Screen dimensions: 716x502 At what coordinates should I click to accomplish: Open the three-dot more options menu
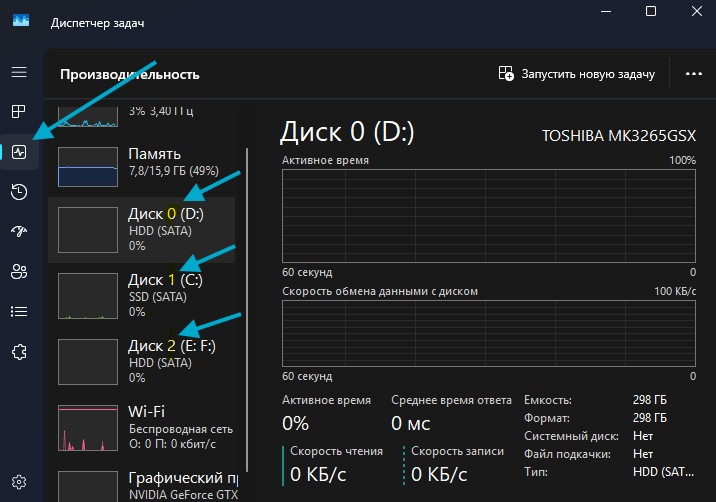point(694,74)
